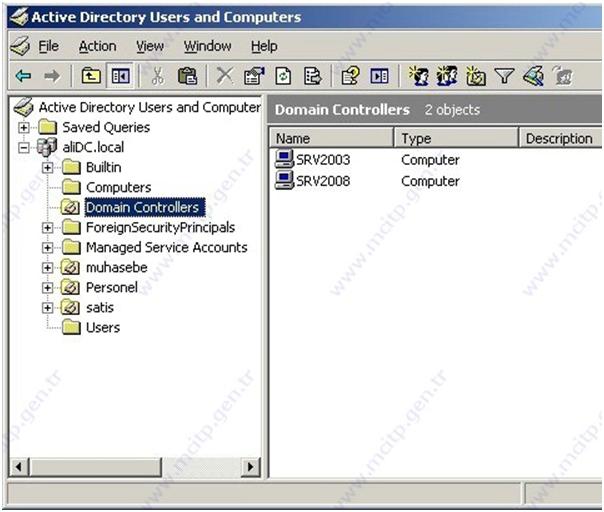Collapse the aliDC.local domain node

click(x=24, y=148)
